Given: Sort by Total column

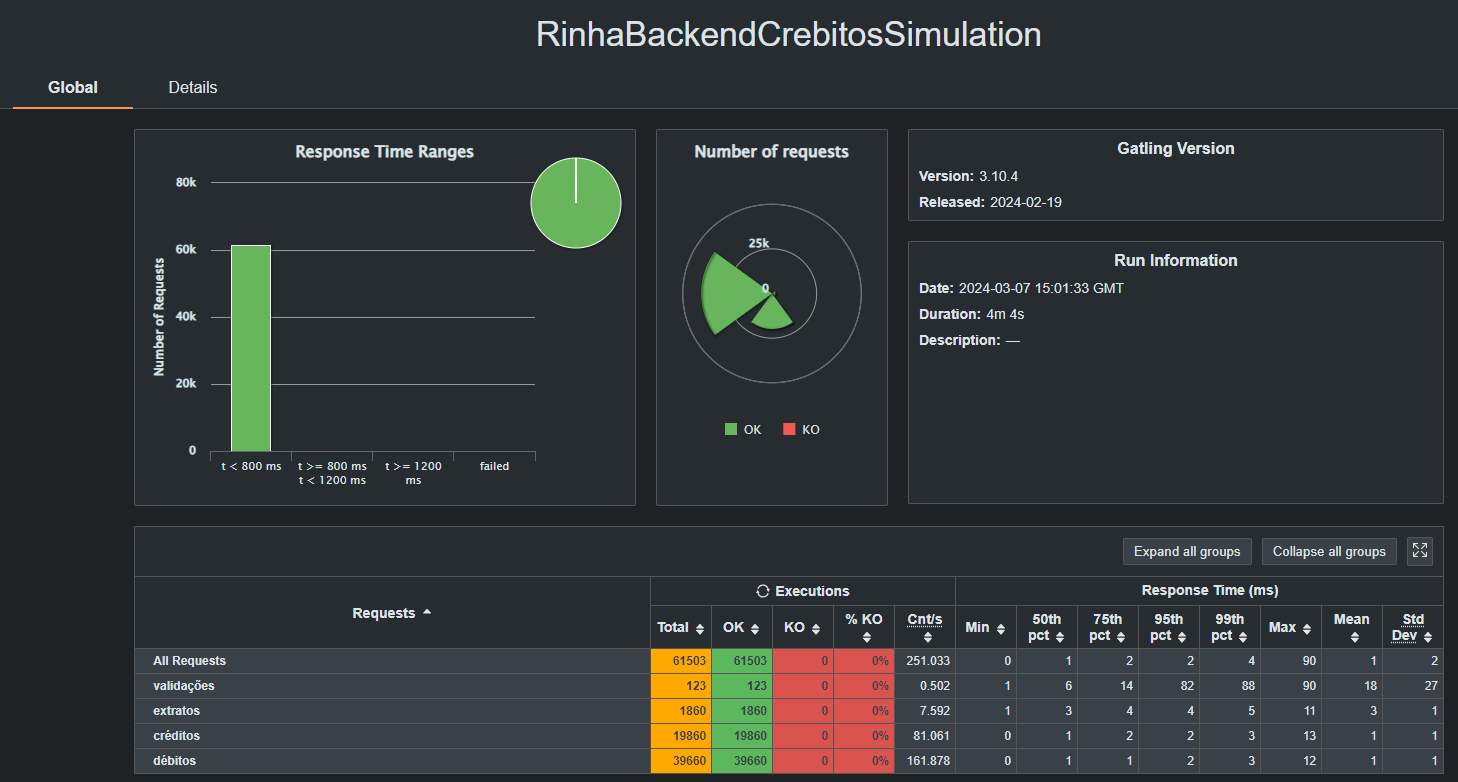Looking at the screenshot, I should point(680,627).
